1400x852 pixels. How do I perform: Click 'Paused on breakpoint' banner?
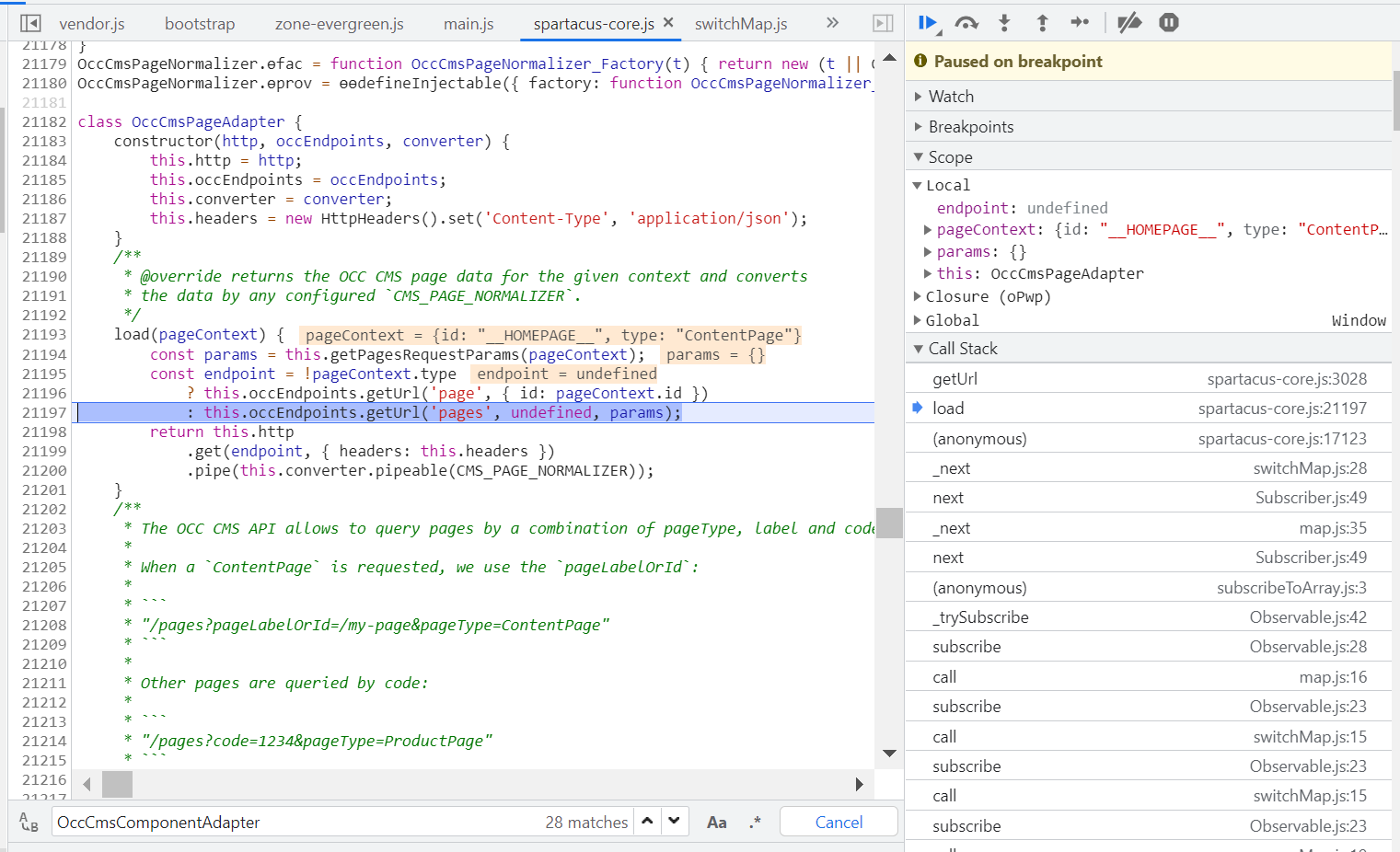click(x=1149, y=62)
